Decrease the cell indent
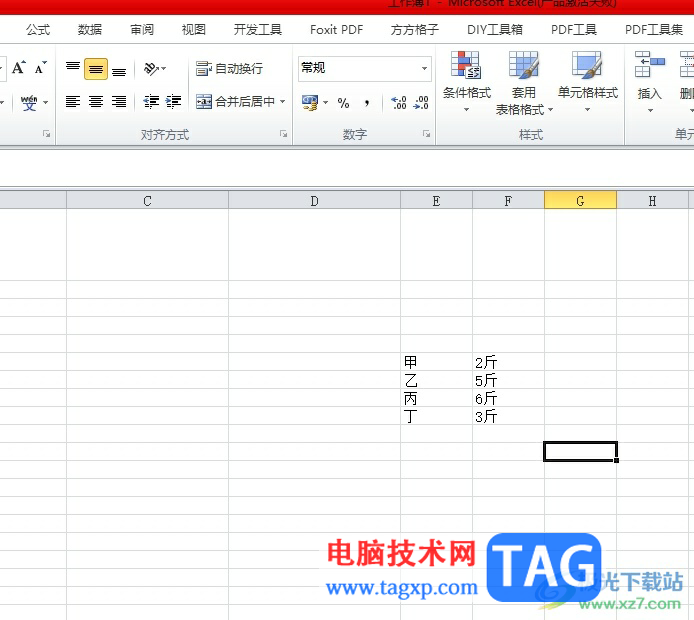 pyautogui.click(x=151, y=102)
